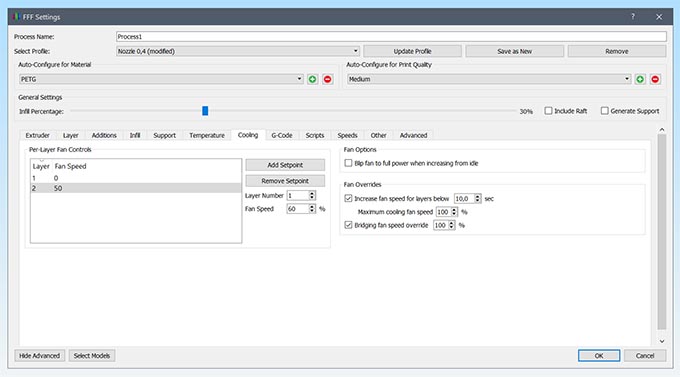Screen dimensions: 680x377
Task: Click the scrollbar up arrow
Action: tap(661, 130)
